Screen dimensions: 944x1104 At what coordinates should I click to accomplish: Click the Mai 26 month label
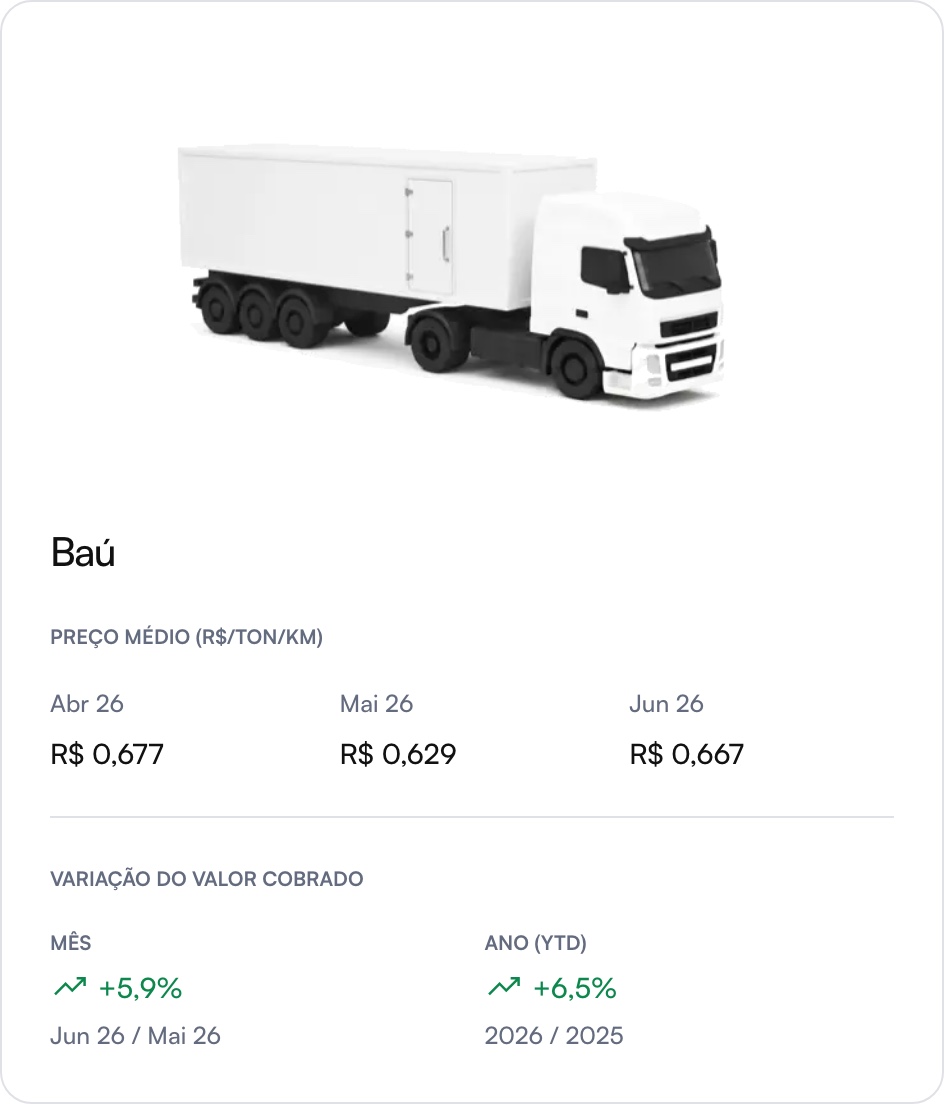click(x=377, y=703)
